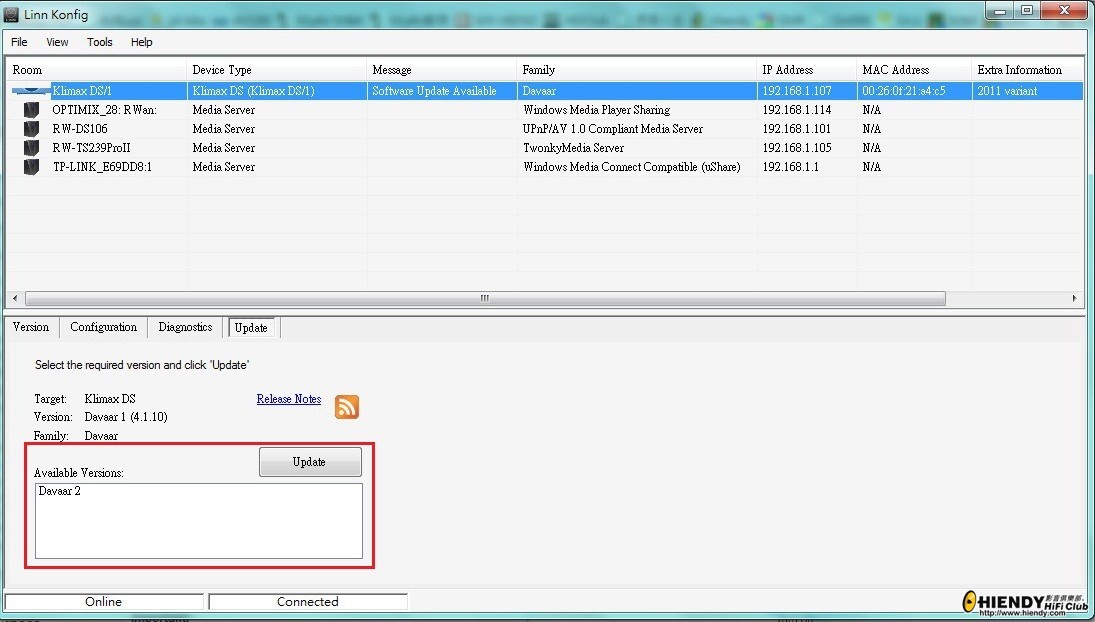Click the Online status bar field
Image resolution: width=1095 pixels, height=622 pixels.
pos(103,601)
